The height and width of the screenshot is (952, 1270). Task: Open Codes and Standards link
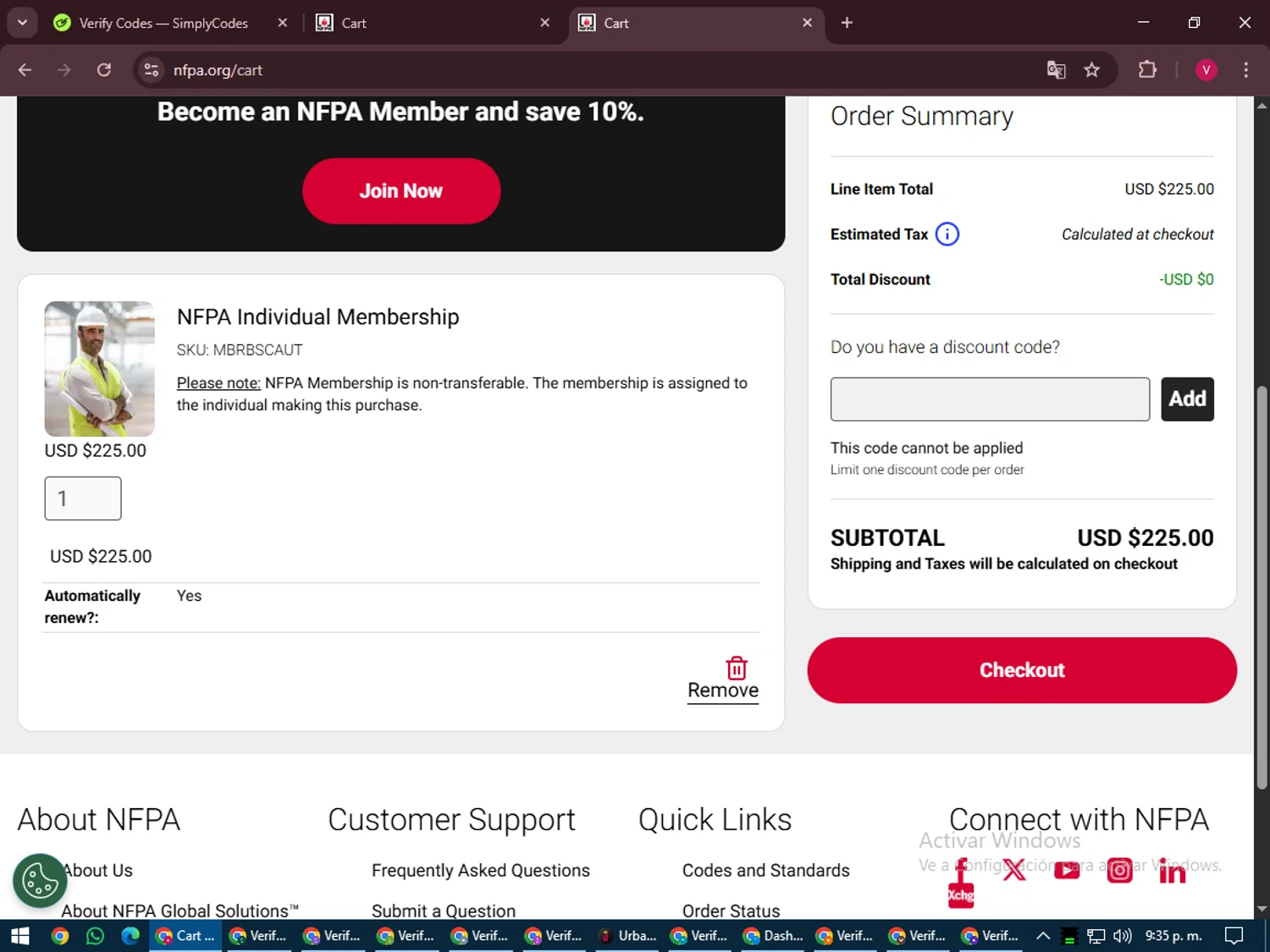pos(766,871)
